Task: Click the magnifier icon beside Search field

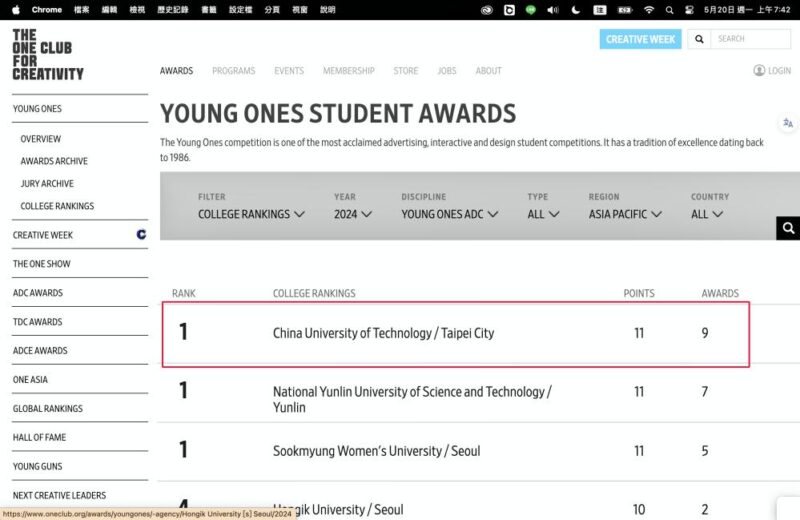Action: pos(699,39)
